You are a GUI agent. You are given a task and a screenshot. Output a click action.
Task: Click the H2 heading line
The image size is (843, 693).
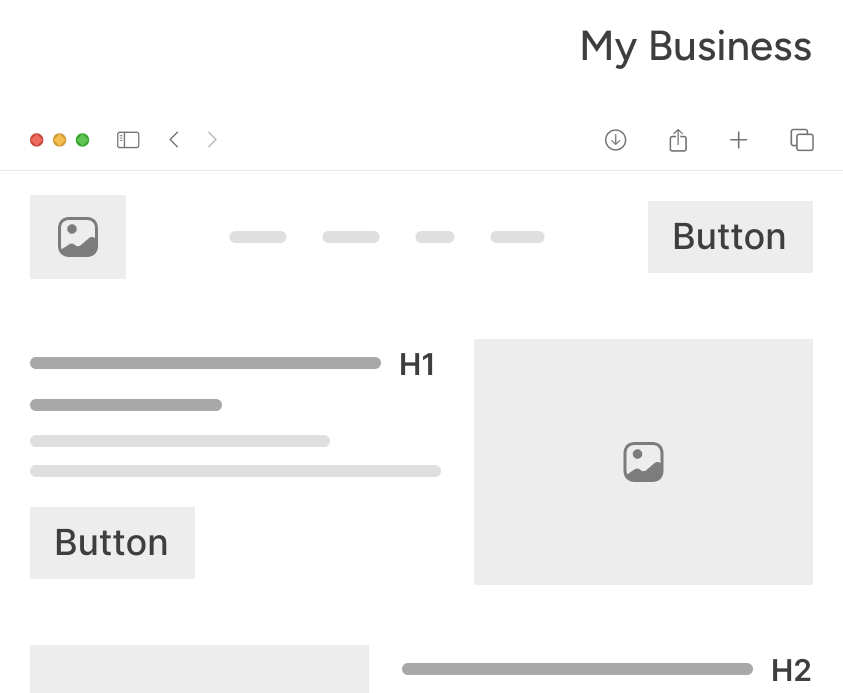pos(577,669)
